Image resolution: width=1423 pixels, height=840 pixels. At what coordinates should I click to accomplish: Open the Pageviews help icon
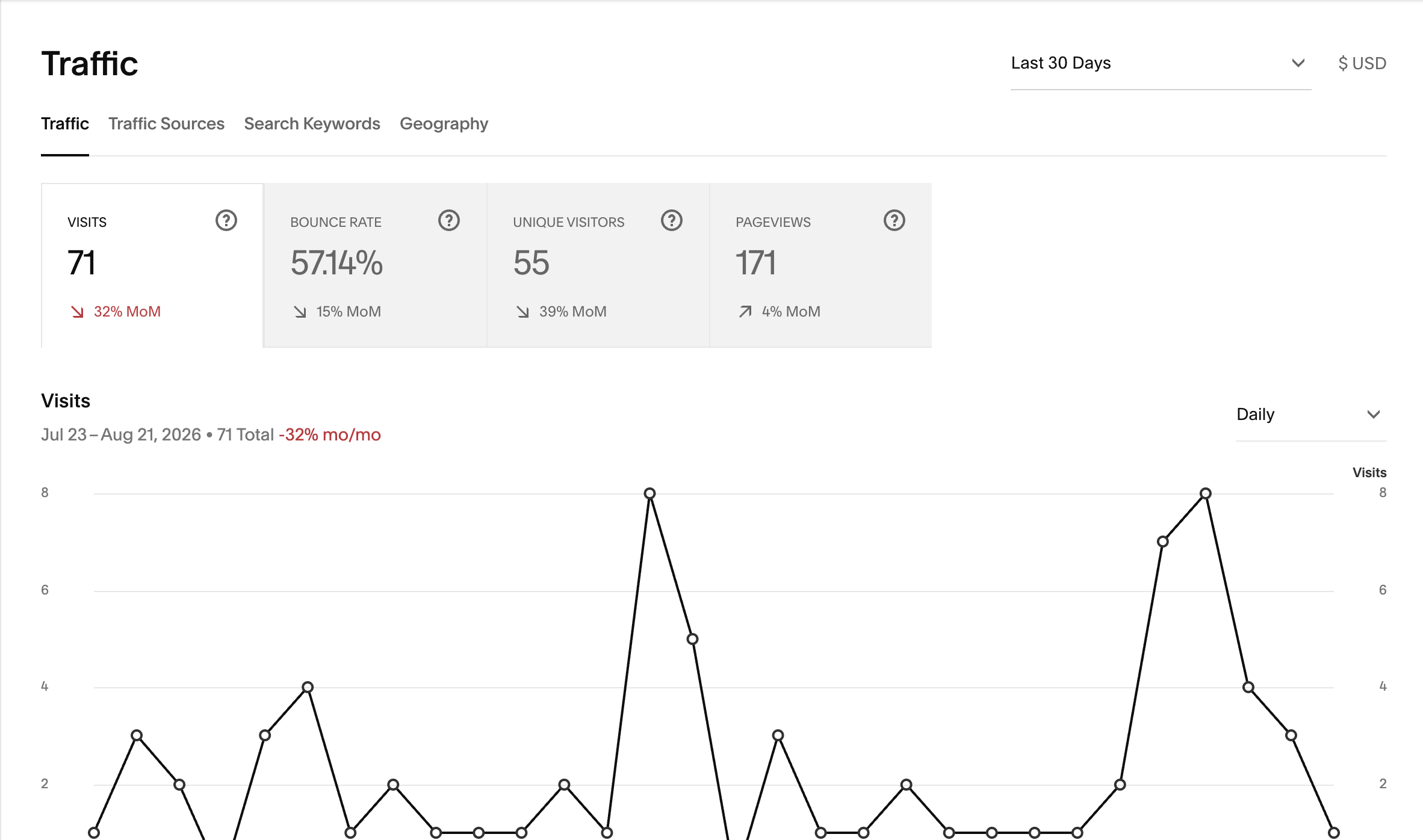894,221
